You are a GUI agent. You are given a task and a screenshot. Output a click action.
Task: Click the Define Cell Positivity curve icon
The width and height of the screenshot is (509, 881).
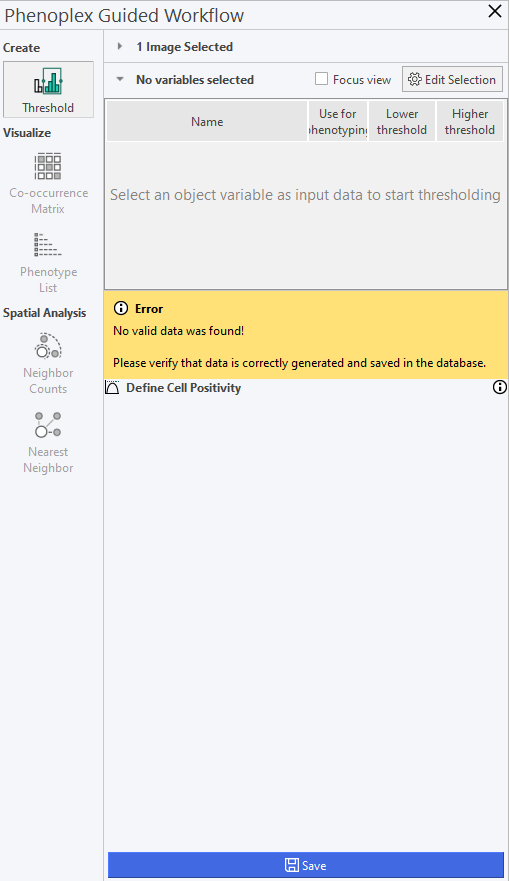tap(112, 387)
